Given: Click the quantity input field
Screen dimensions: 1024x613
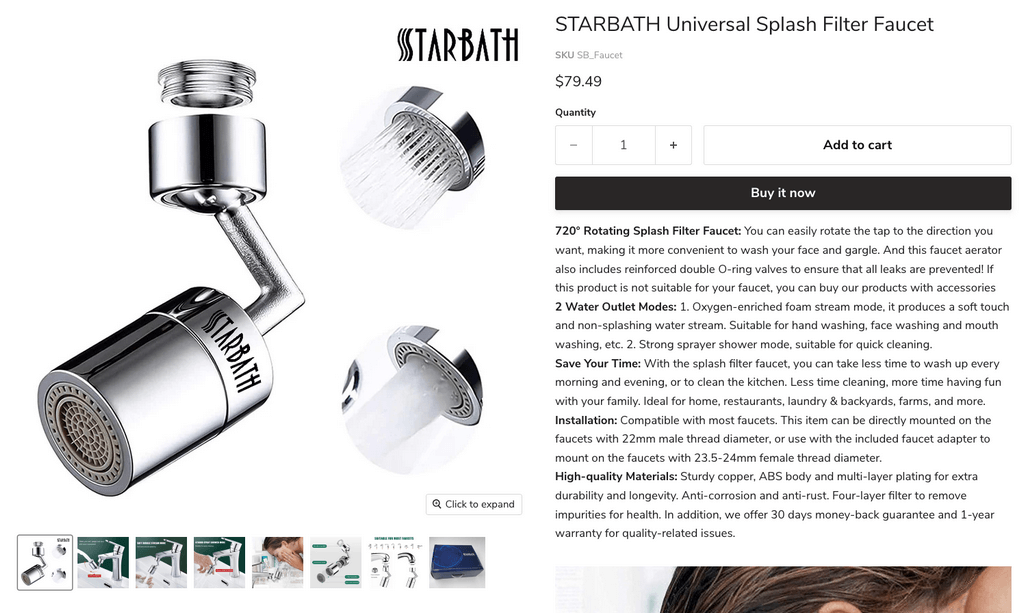Looking at the screenshot, I should (x=624, y=145).
